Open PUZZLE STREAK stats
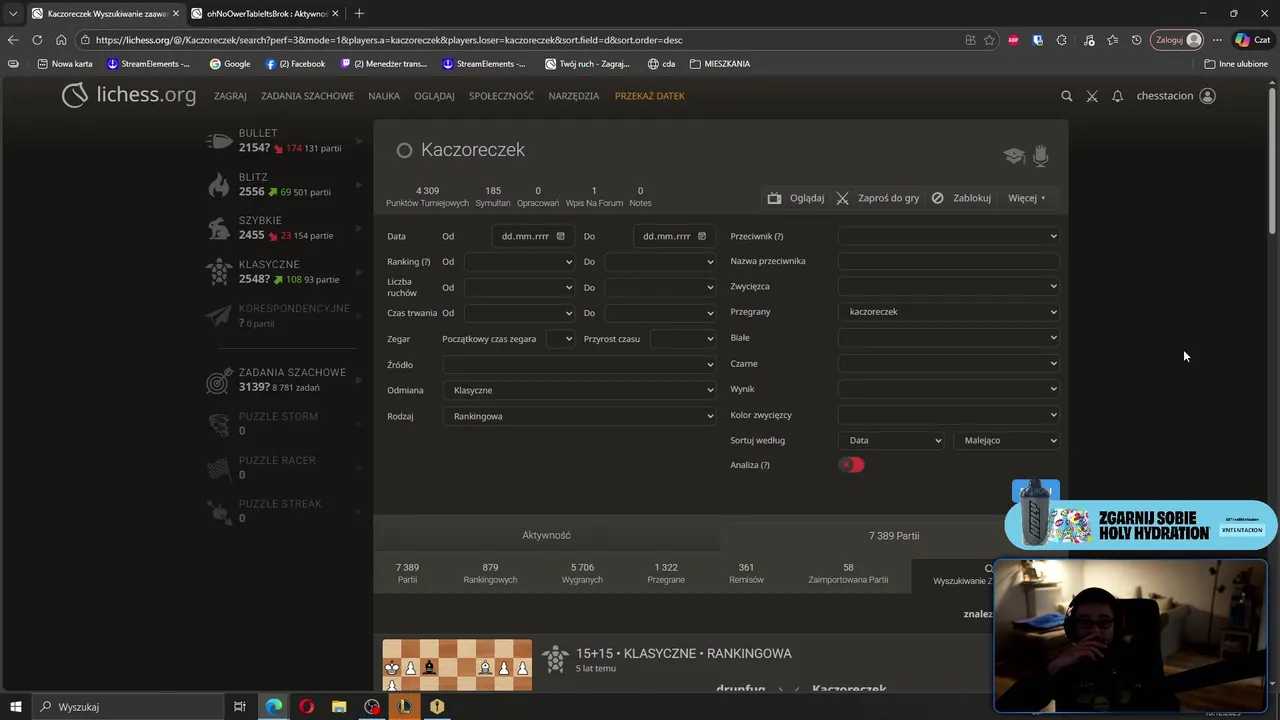The width and height of the screenshot is (1280, 720). pos(285,511)
